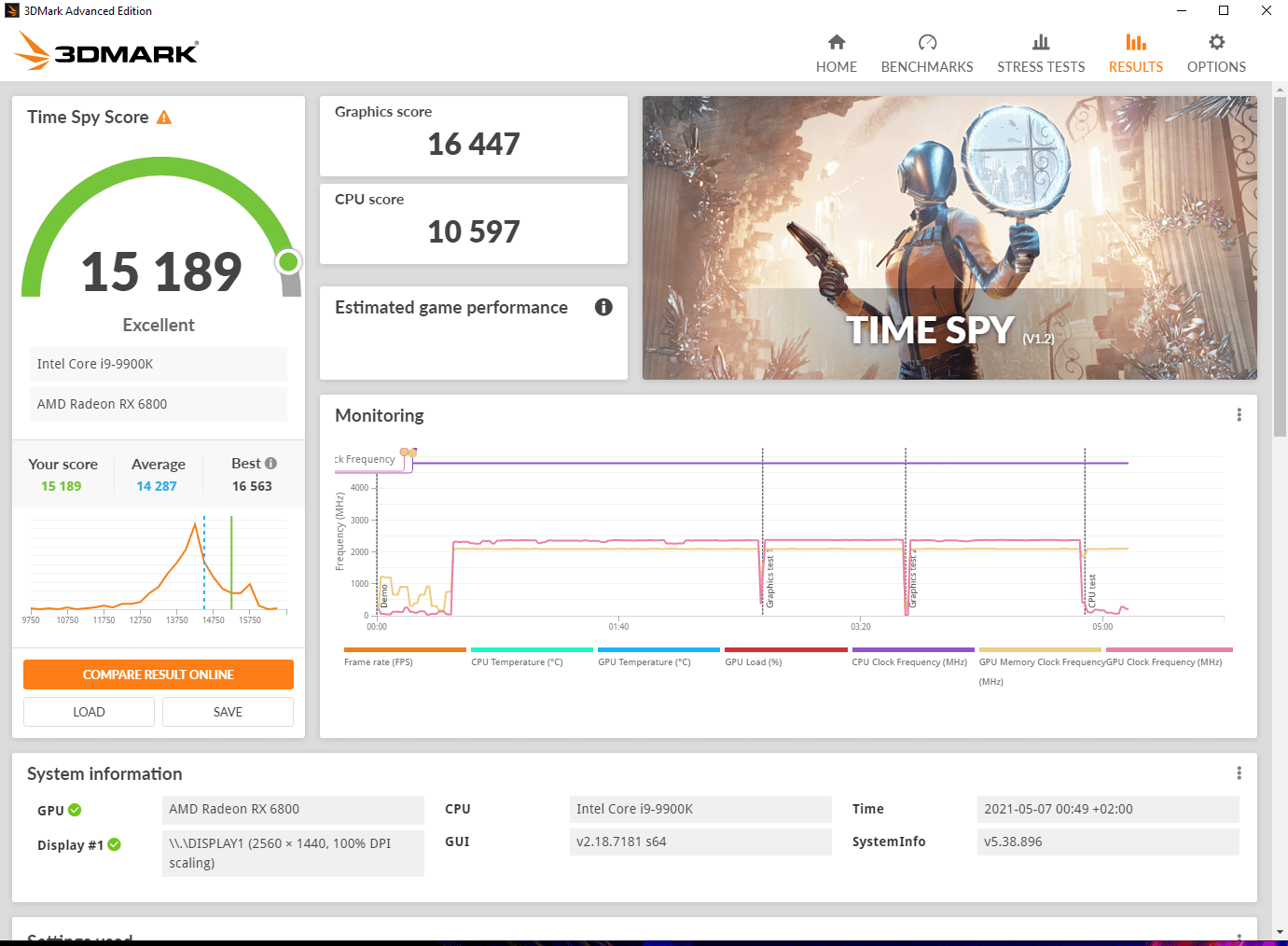Open the Monitoring panel three-dot menu
Screen dimensions: 1288x946
tap(1239, 415)
